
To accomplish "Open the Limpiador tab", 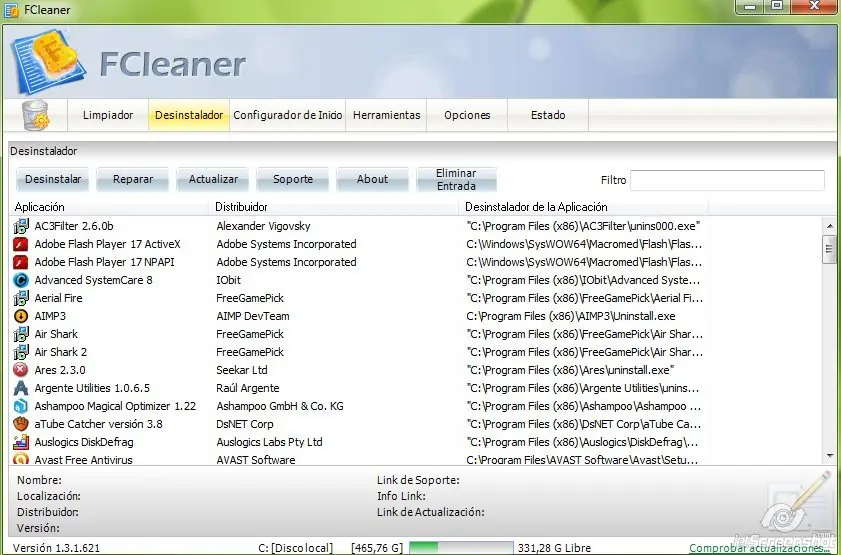I will [x=108, y=115].
